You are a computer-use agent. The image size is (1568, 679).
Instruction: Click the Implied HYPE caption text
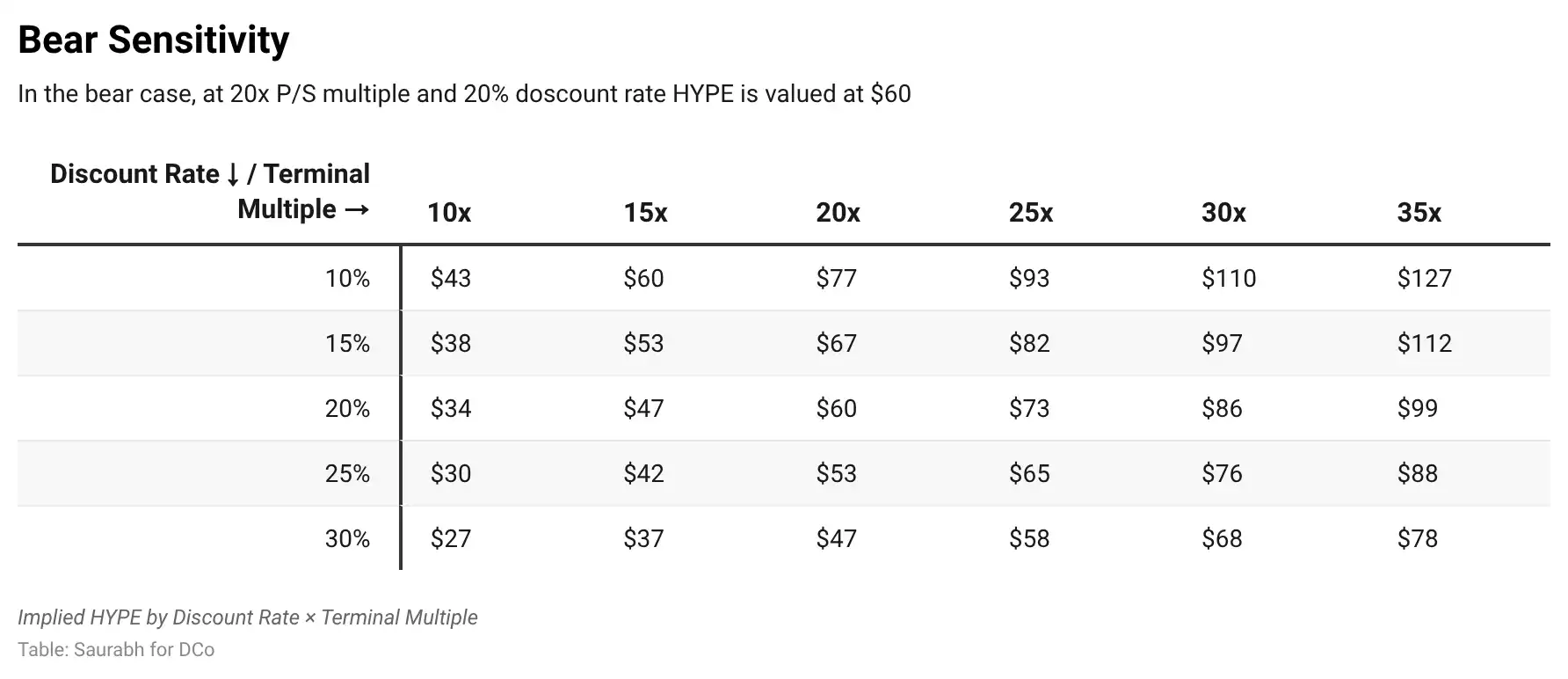coord(248,617)
